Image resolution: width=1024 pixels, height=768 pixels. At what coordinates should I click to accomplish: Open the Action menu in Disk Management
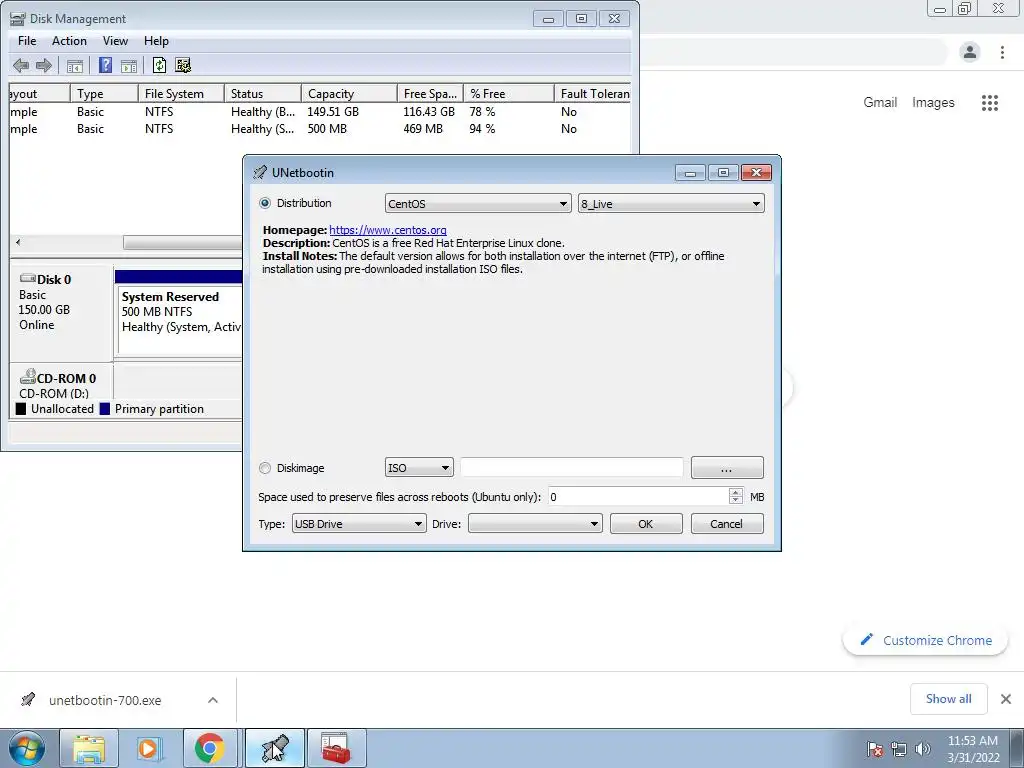69,40
